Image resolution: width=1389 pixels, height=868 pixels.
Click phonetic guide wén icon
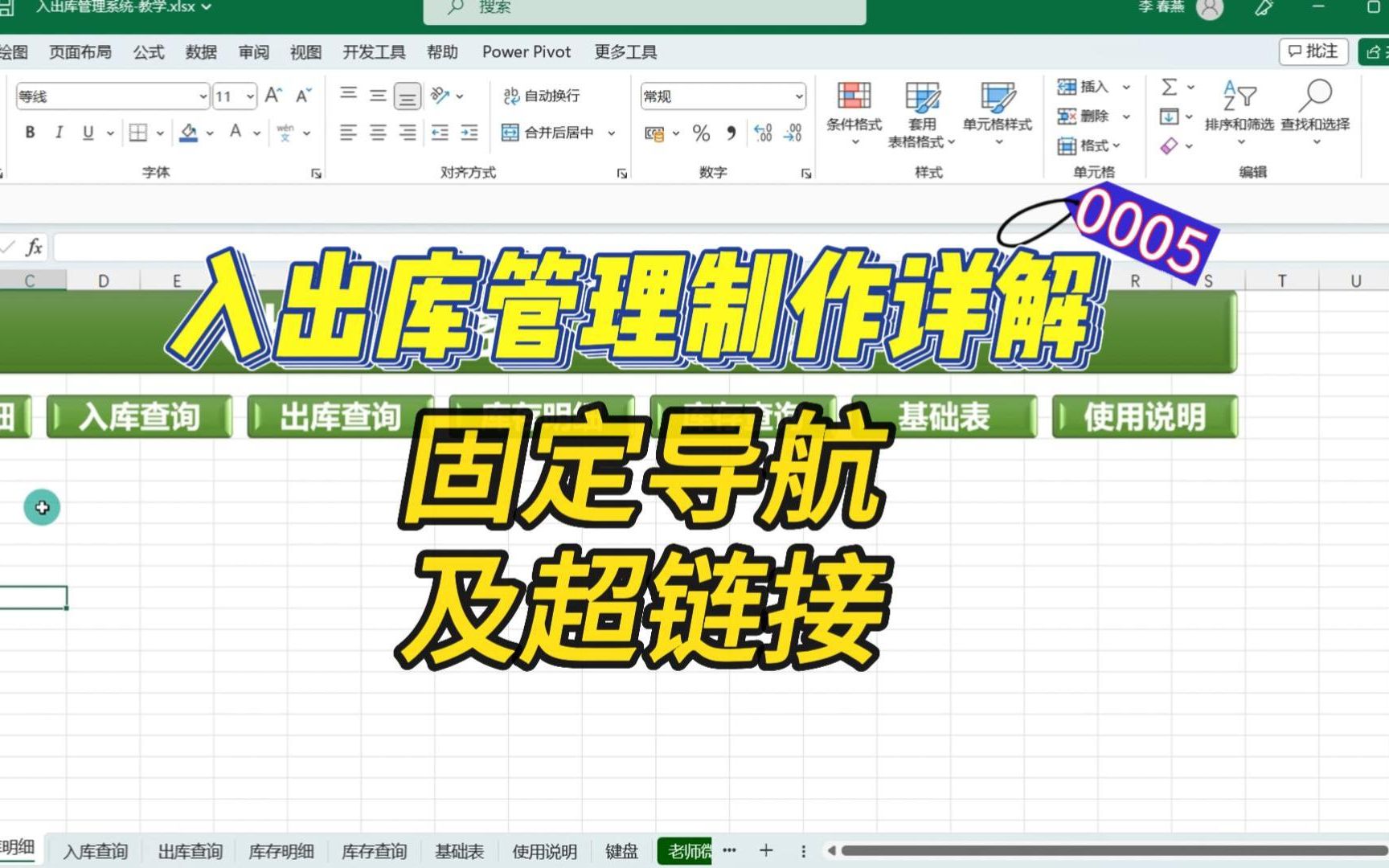[x=285, y=133]
